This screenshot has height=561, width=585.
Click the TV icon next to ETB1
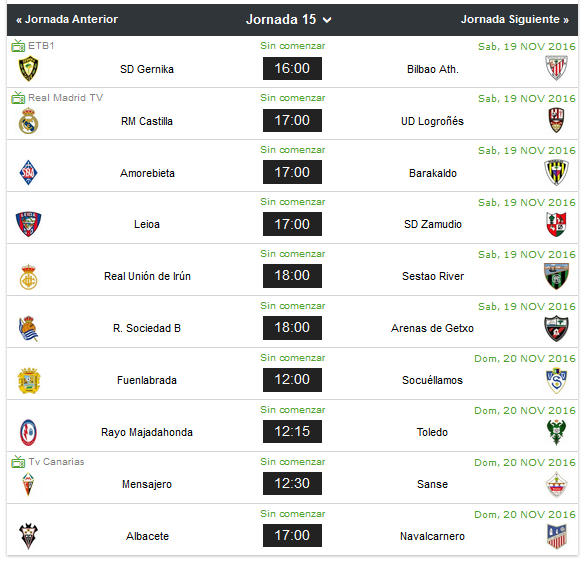point(18,46)
